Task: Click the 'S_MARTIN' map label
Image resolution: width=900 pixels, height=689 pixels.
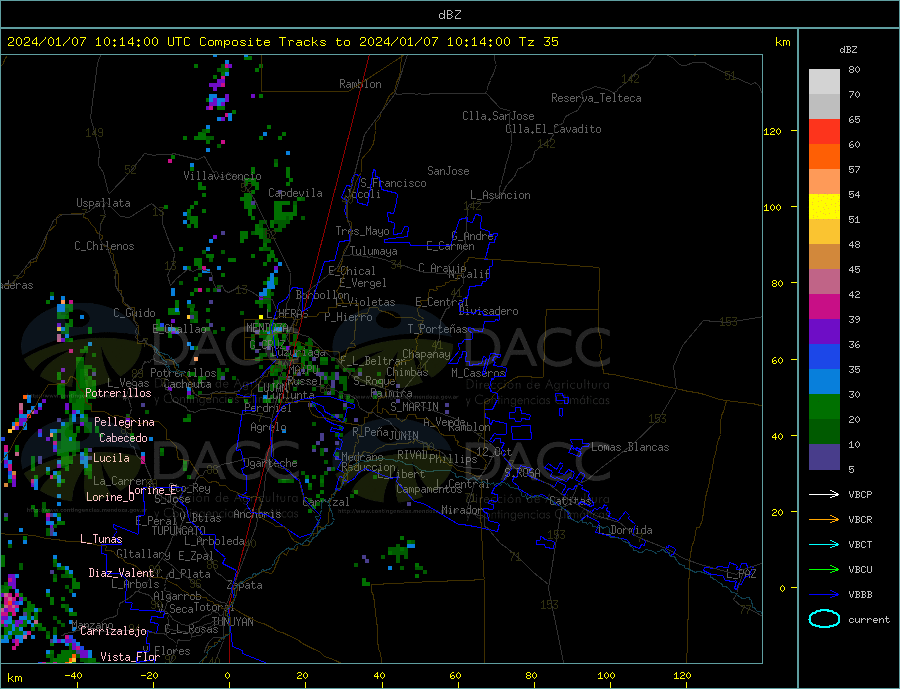Action: pyautogui.click(x=414, y=407)
